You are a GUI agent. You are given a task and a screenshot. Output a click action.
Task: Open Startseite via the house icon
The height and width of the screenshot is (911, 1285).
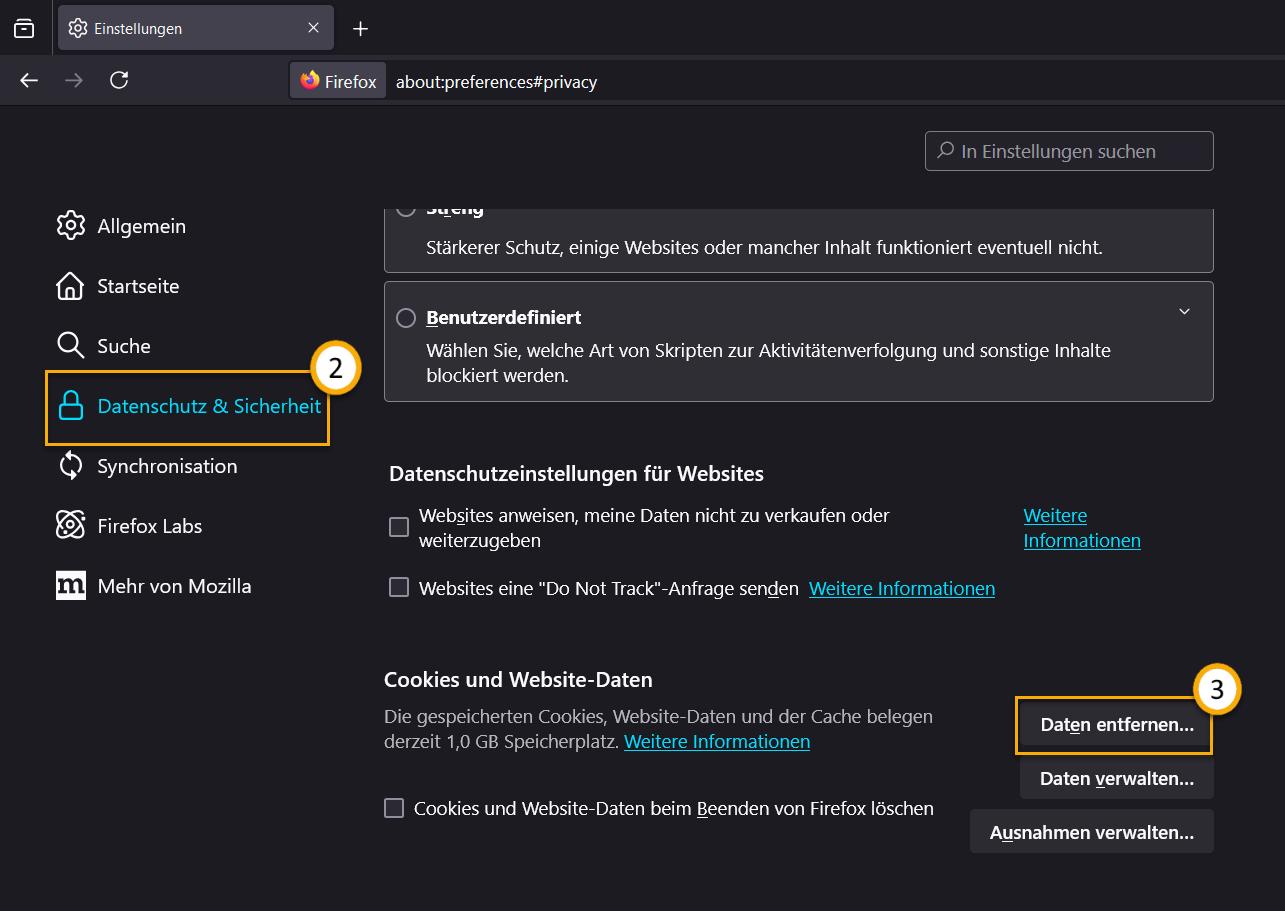[70, 286]
